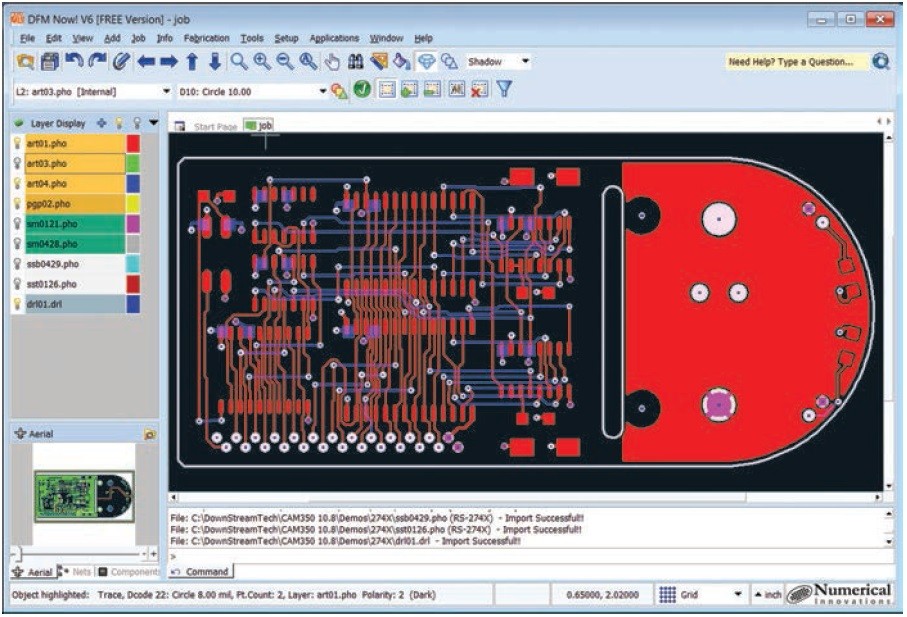Switch to the Start Page tab
Viewport: 907px width, 617px height.
215,126
